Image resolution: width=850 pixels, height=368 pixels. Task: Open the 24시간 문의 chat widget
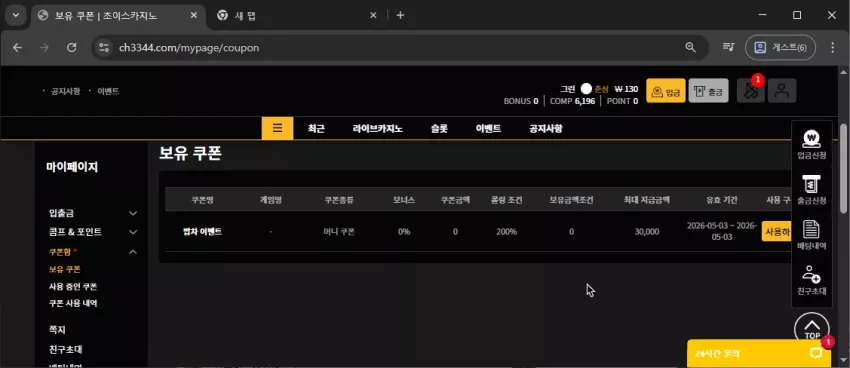click(758, 353)
